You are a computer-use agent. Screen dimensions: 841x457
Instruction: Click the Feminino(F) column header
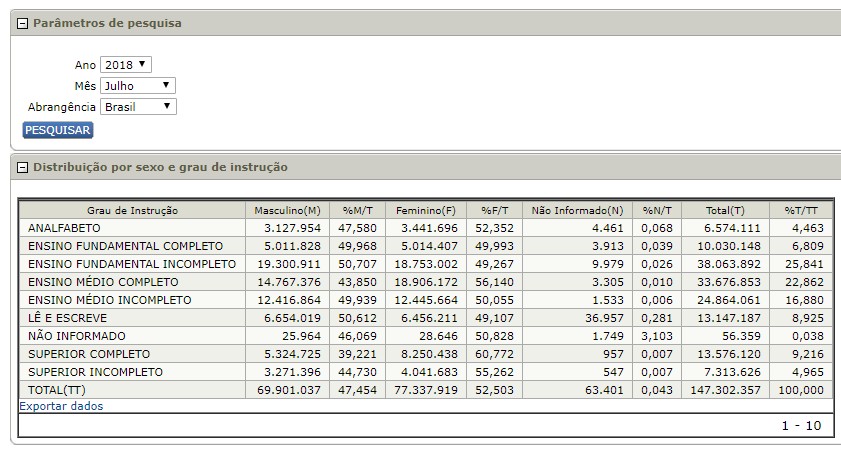[425, 211]
